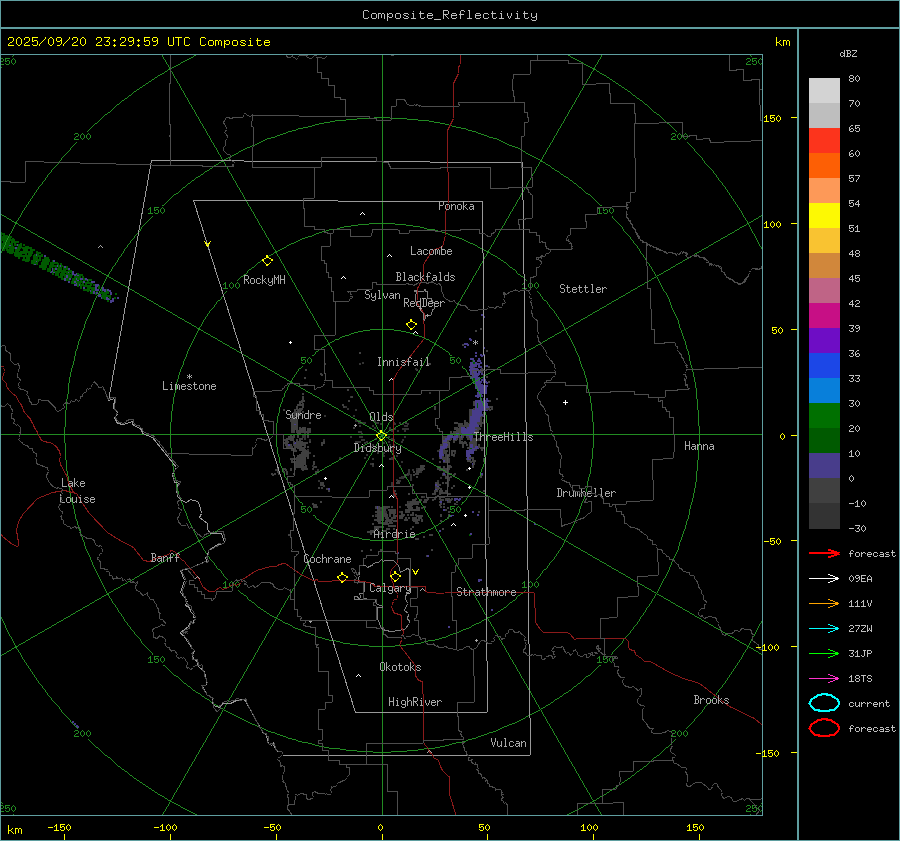Select the Lake Louise map label
900x841 pixels.
[x=78, y=491]
